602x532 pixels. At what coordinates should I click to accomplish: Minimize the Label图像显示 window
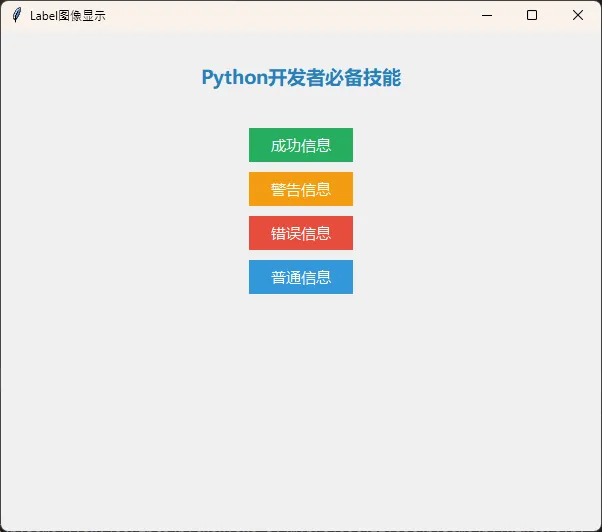486,15
